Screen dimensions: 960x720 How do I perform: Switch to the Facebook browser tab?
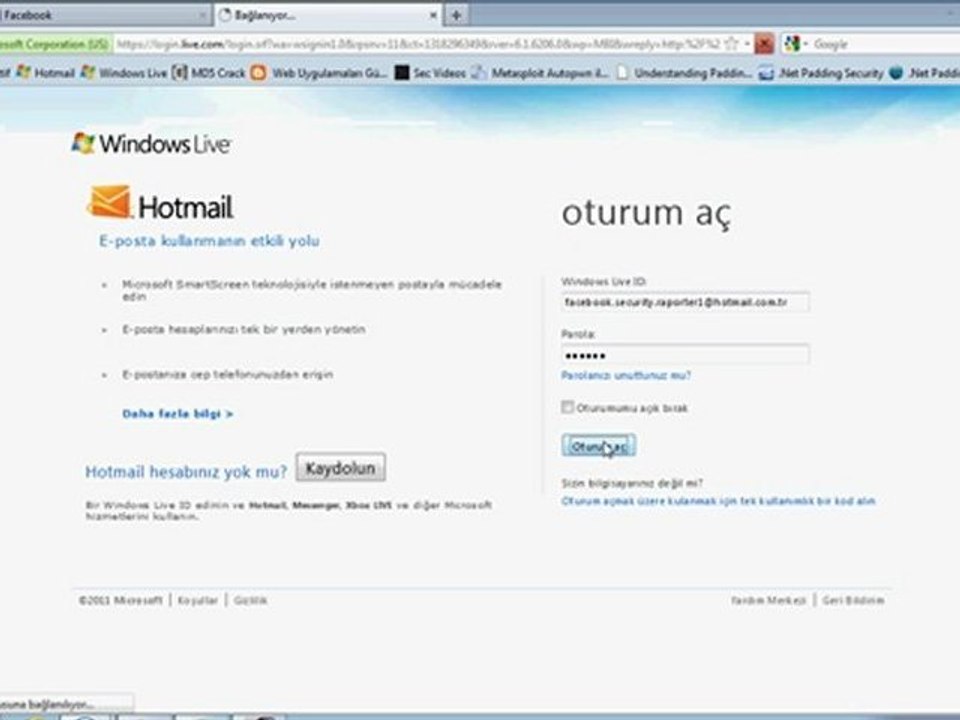click(104, 15)
